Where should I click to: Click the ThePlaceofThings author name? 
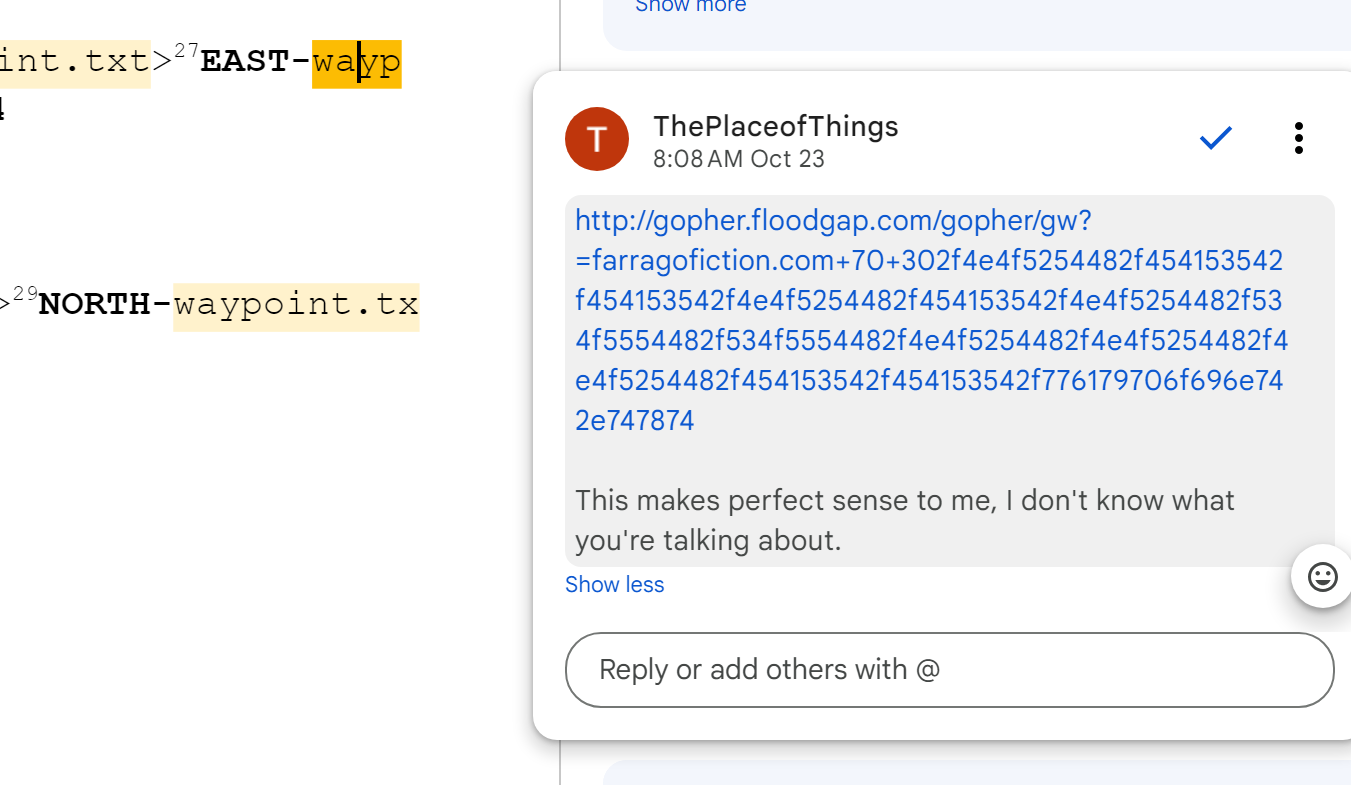[775, 127]
